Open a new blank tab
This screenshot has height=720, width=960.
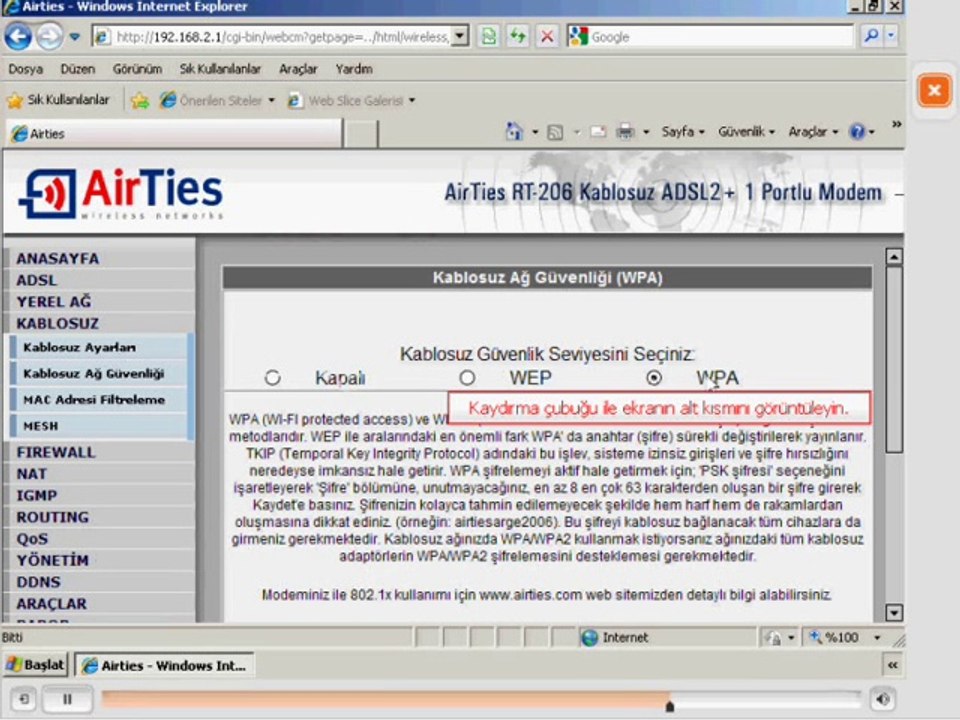click(x=361, y=134)
